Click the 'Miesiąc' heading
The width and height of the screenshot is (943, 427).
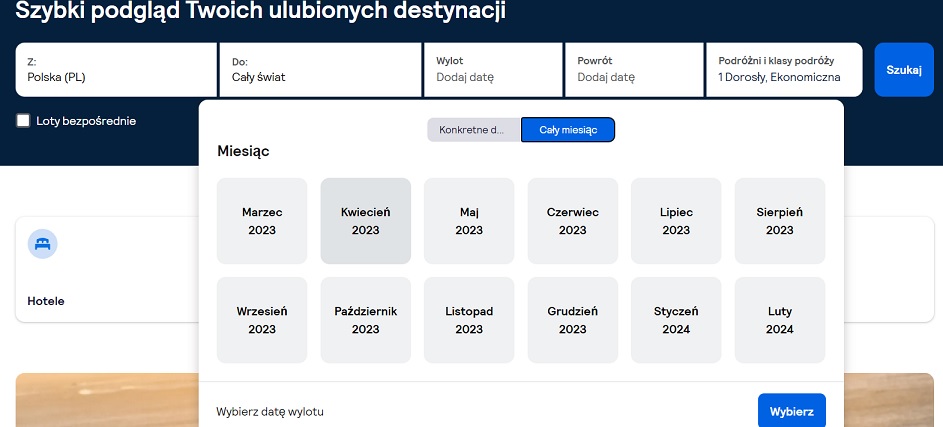point(243,152)
